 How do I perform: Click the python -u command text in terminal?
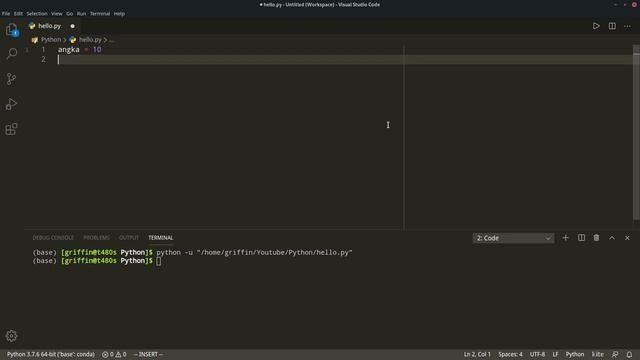click(x=254, y=252)
